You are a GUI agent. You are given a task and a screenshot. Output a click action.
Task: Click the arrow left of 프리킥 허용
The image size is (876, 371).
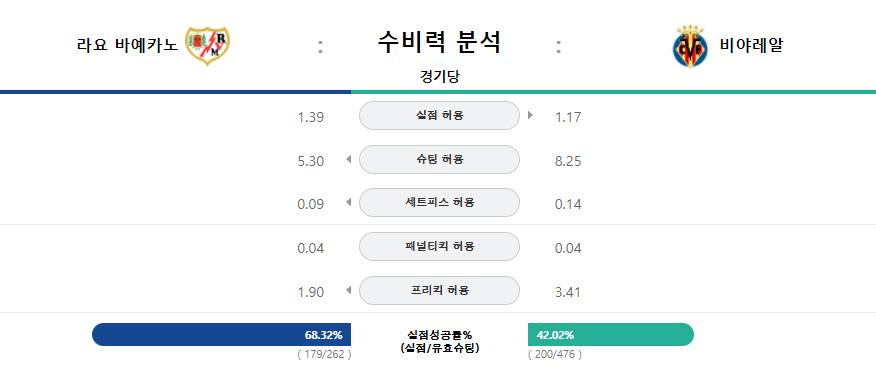pos(349,290)
